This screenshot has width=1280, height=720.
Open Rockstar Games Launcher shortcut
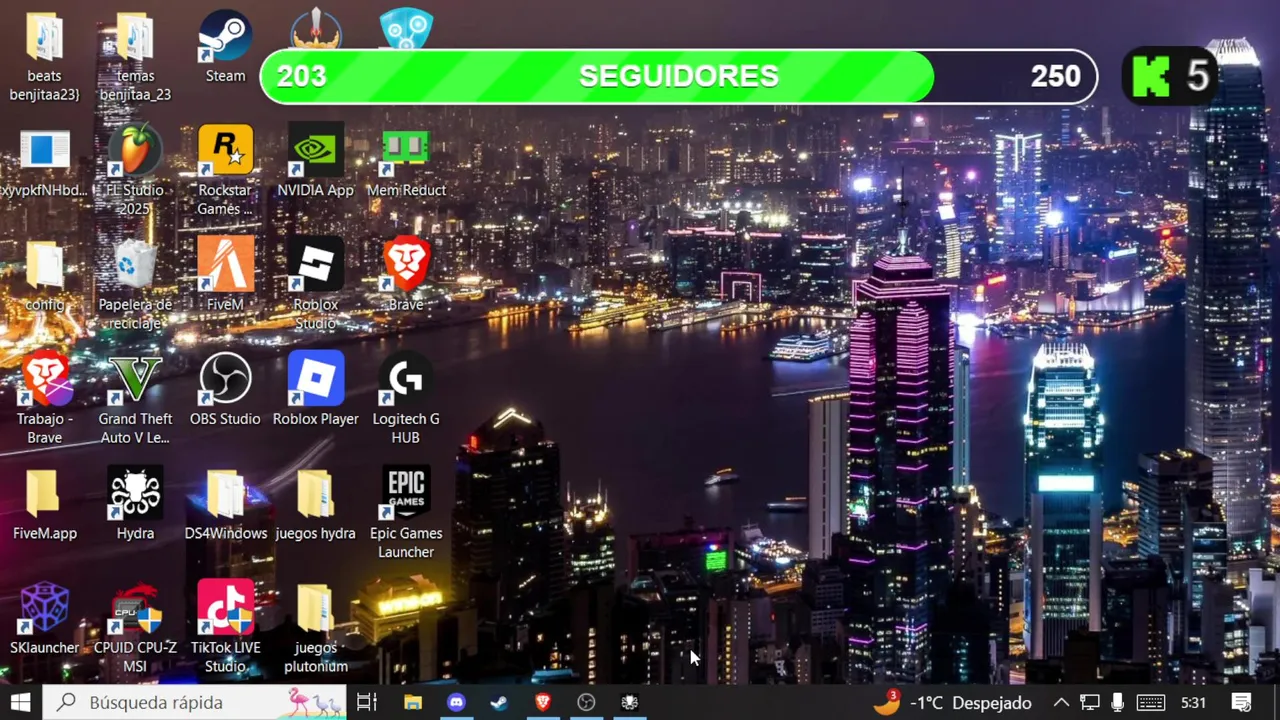tap(225, 170)
